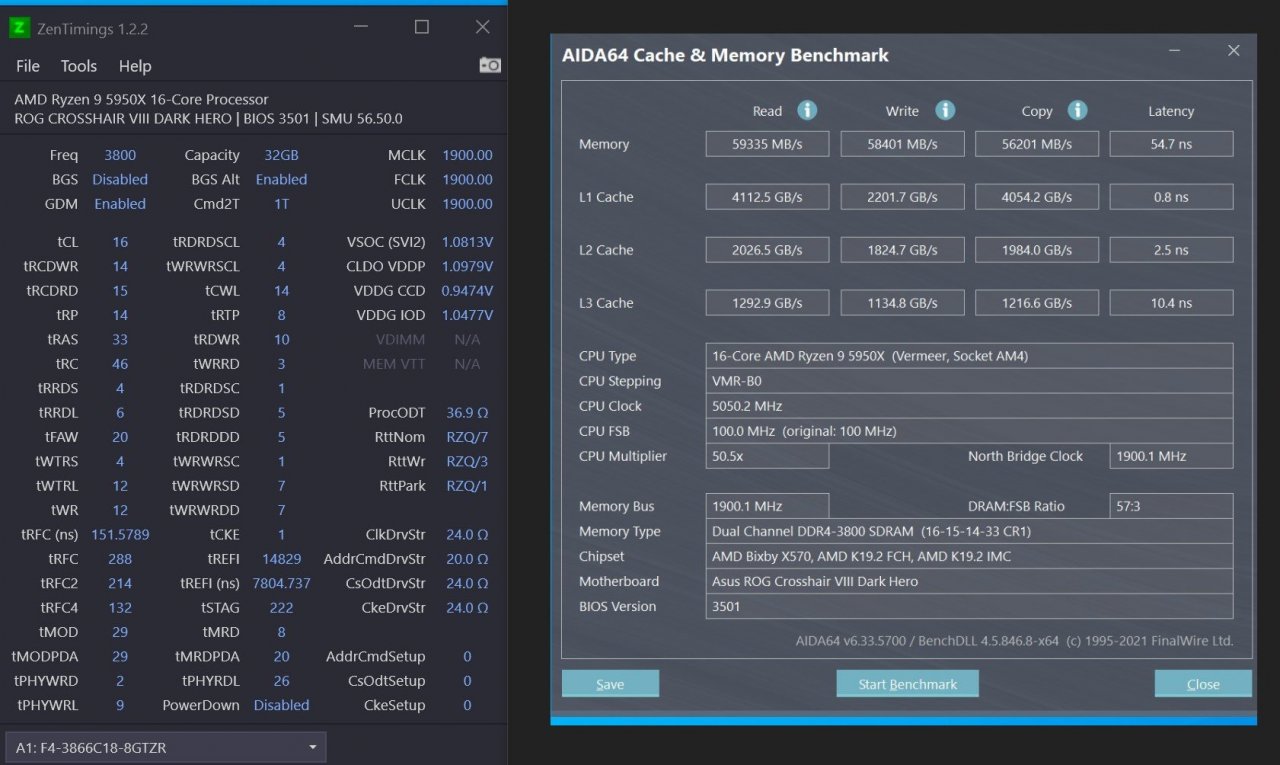Close the AIDA64 window with the X
This screenshot has width=1280, height=765.
coord(1234,51)
